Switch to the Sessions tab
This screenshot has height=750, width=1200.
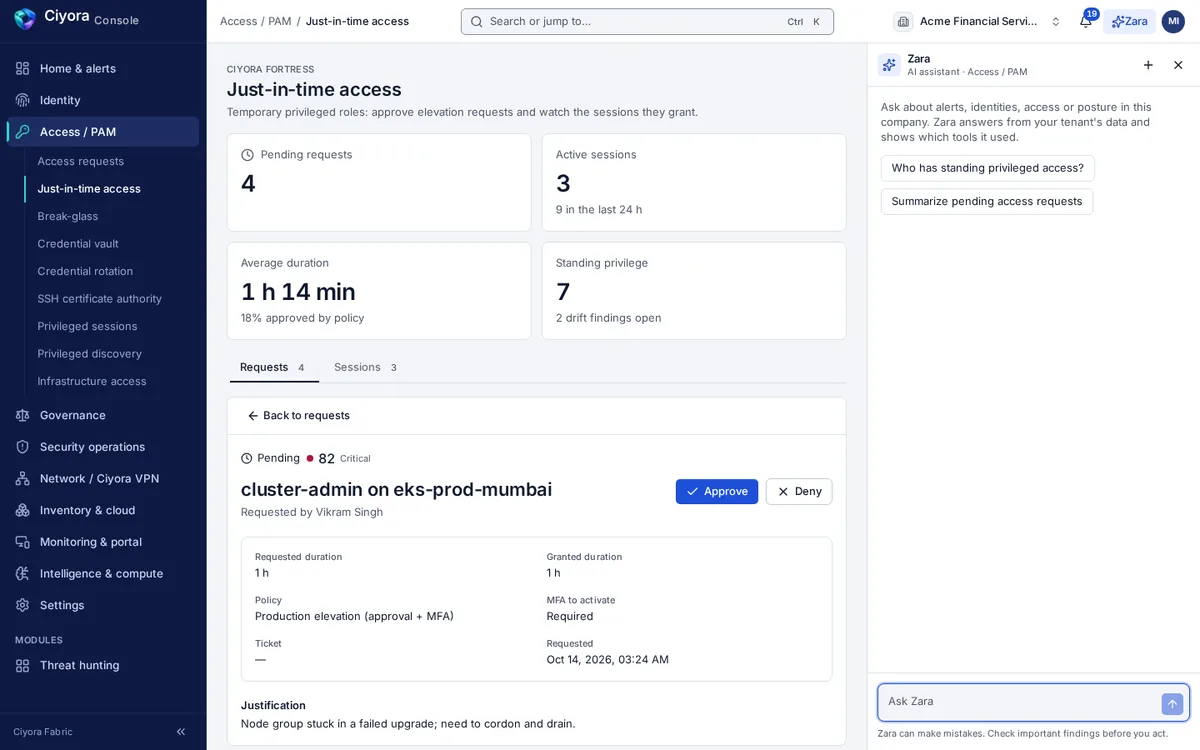(x=366, y=367)
